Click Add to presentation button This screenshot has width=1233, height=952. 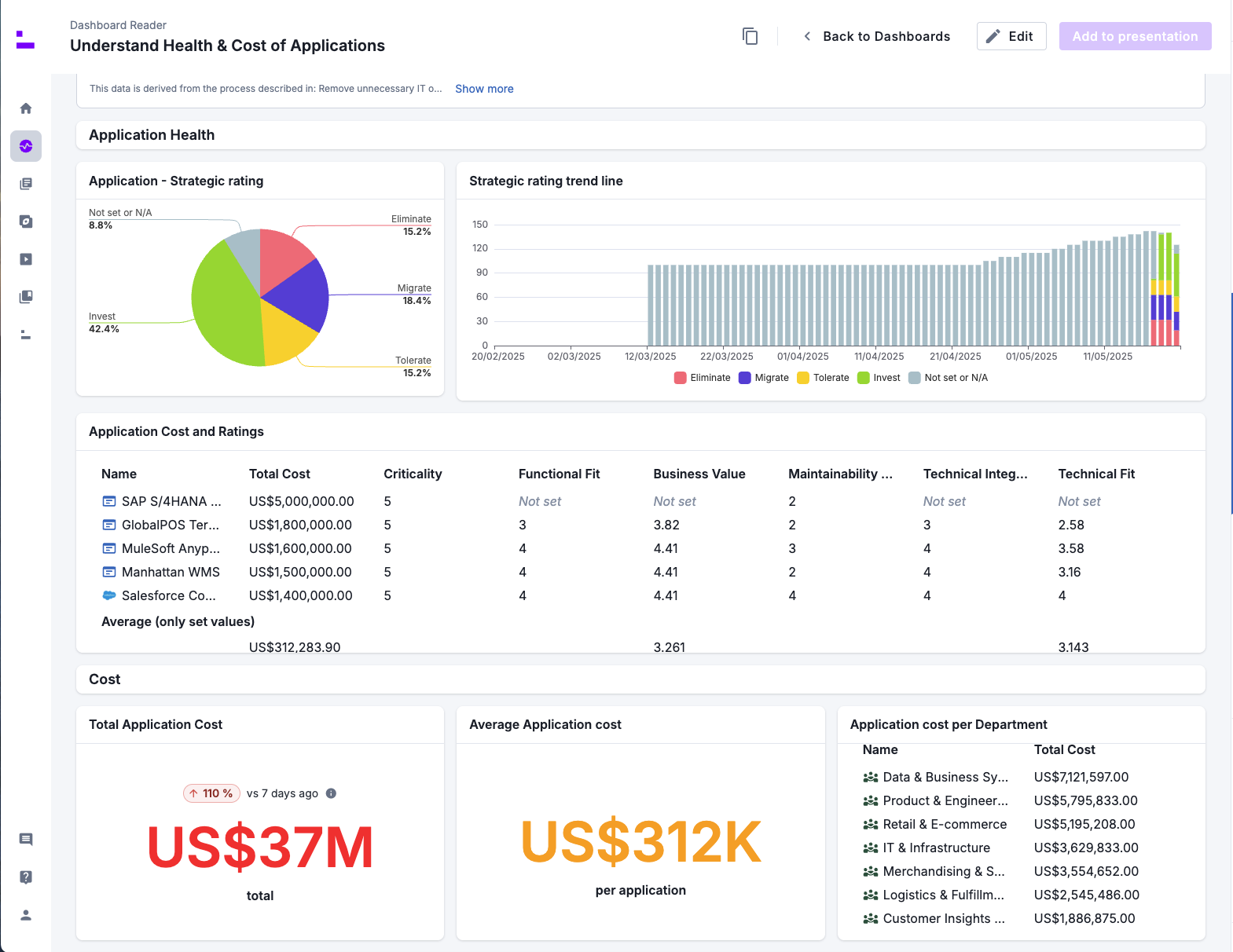tap(1134, 36)
